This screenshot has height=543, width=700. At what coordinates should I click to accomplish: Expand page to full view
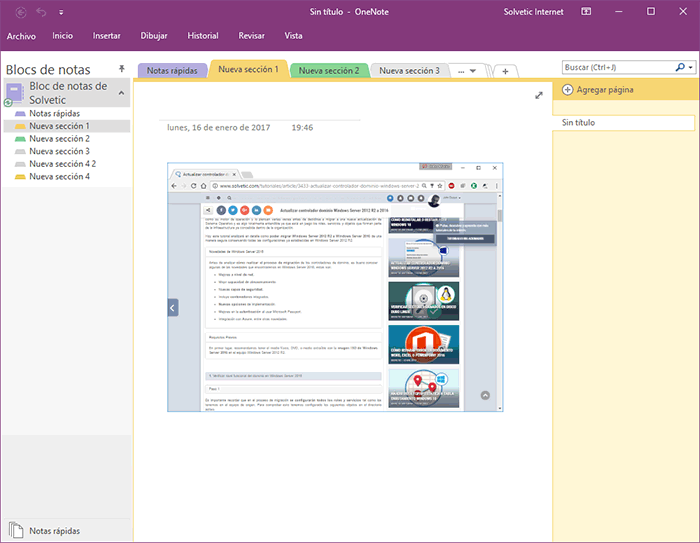[539, 95]
